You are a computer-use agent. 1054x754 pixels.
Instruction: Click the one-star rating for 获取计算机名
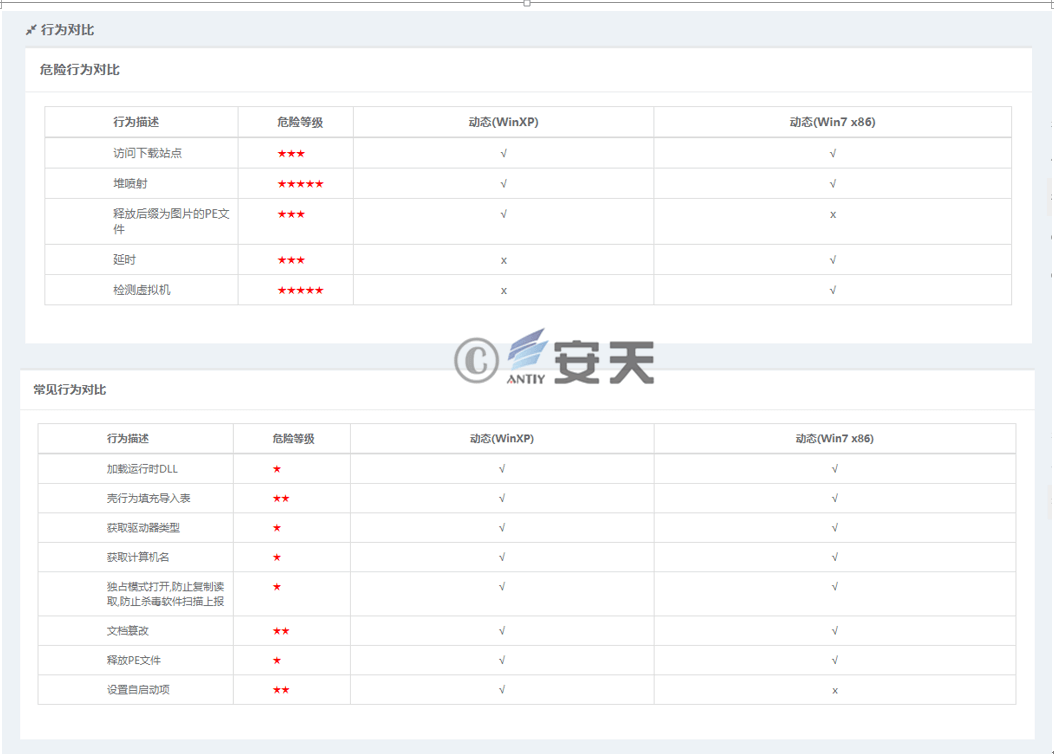click(277, 558)
